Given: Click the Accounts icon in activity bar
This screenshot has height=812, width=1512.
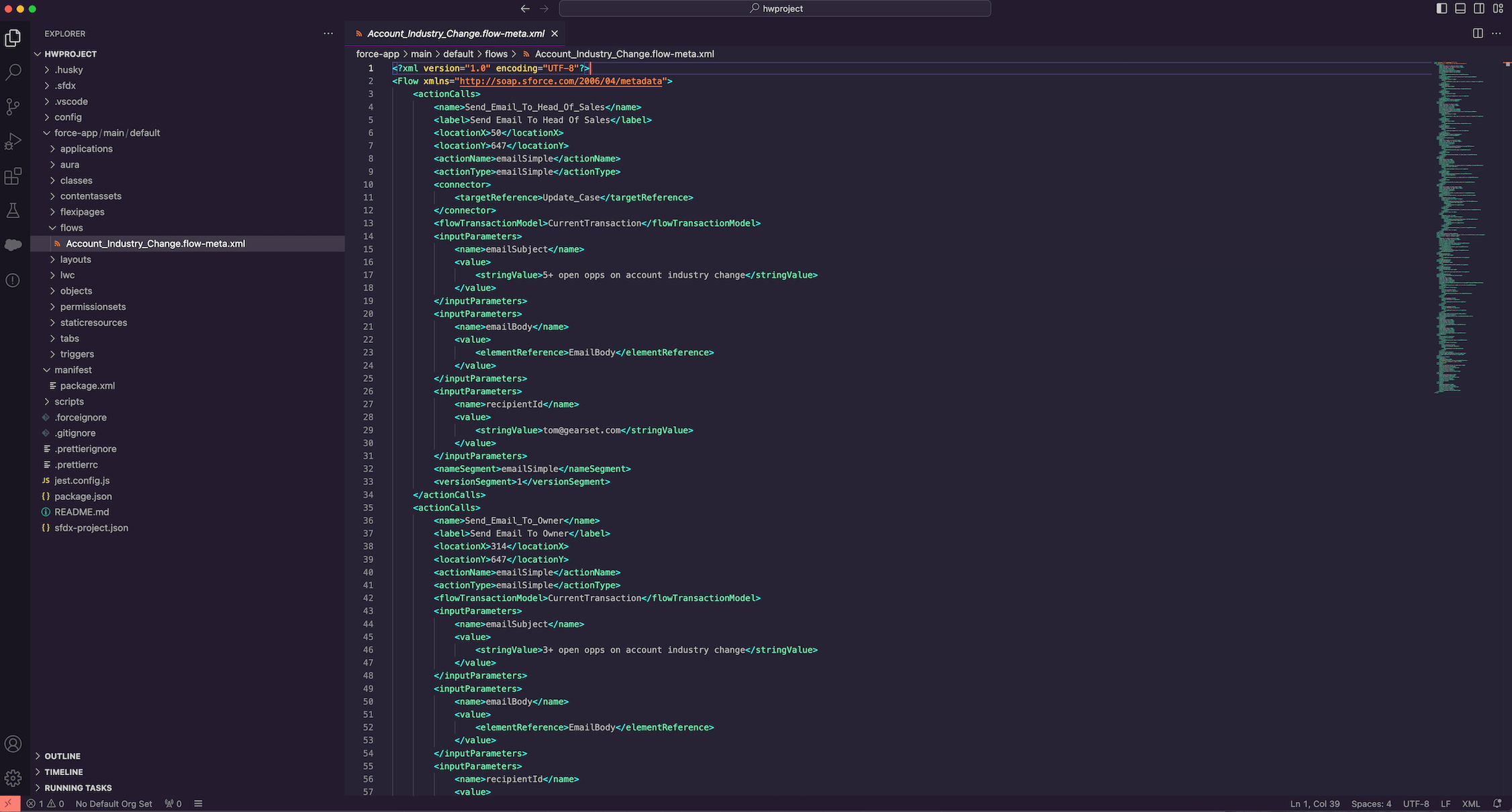Looking at the screenshot, I should coord(13,744).
